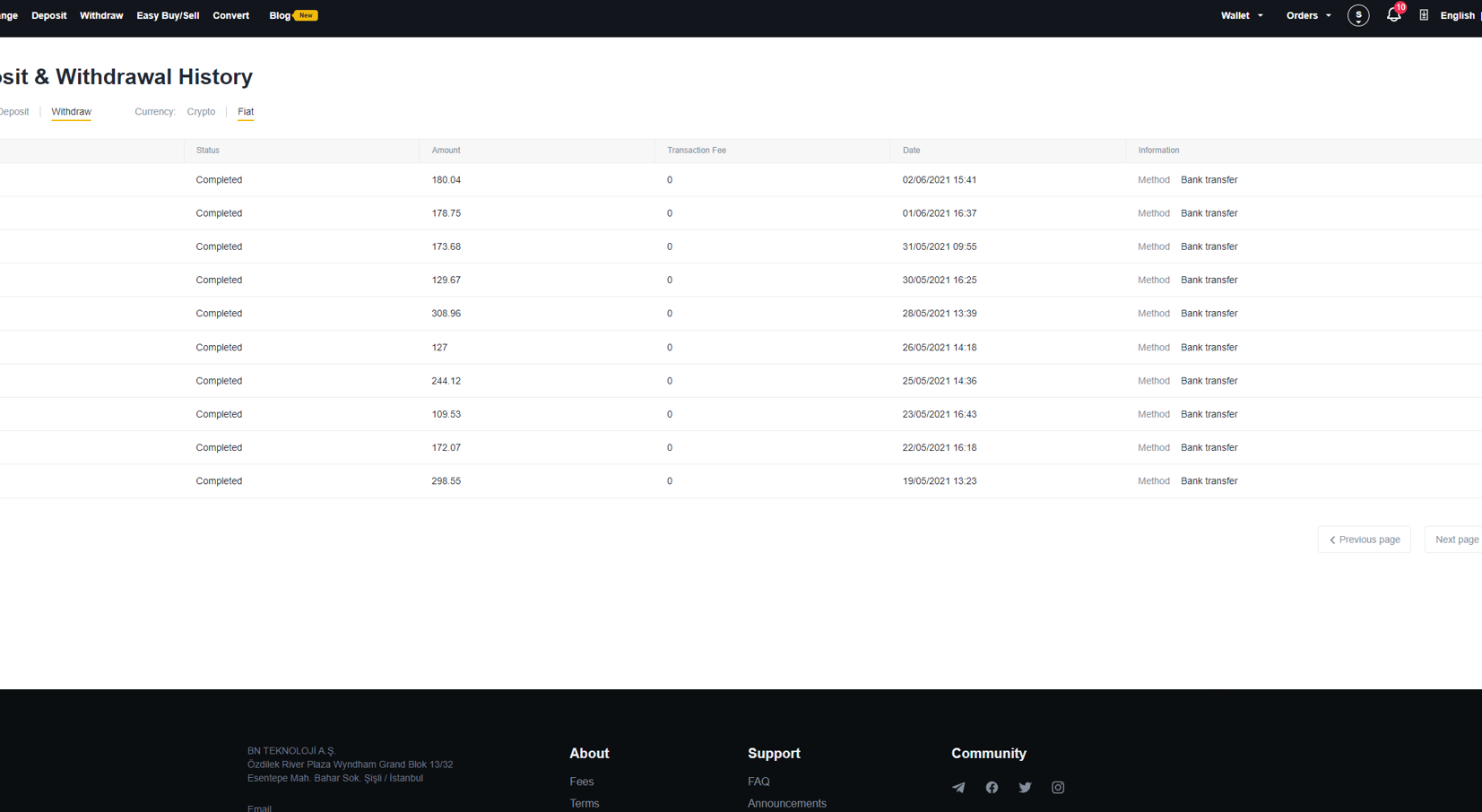Viewport: 1482px width, 812px height.
Task: Visit the Facebook page icon
Action: [x=992, y=788]
